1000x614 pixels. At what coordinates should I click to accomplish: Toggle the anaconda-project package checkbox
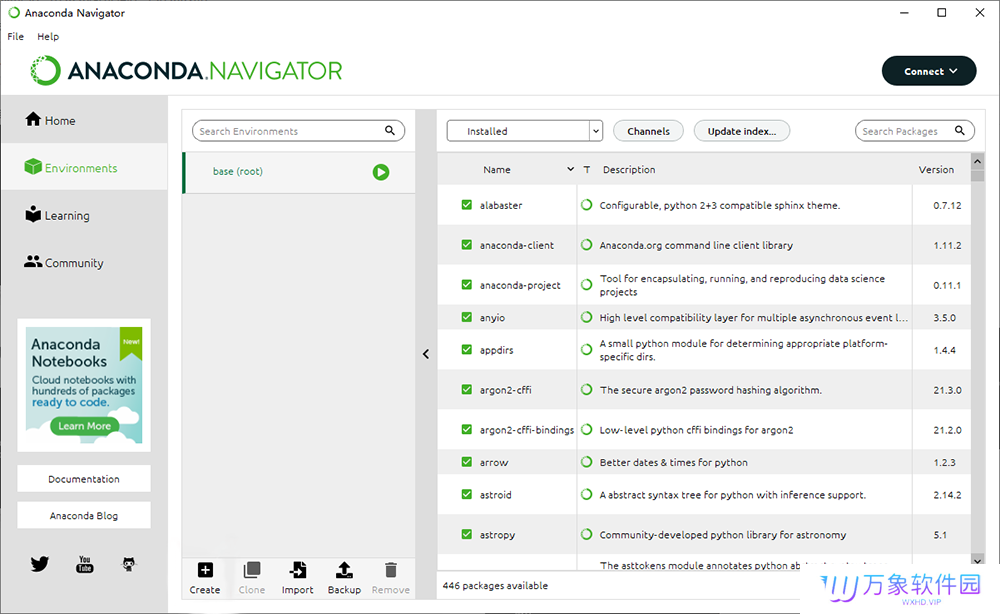[x=467, y=285]
